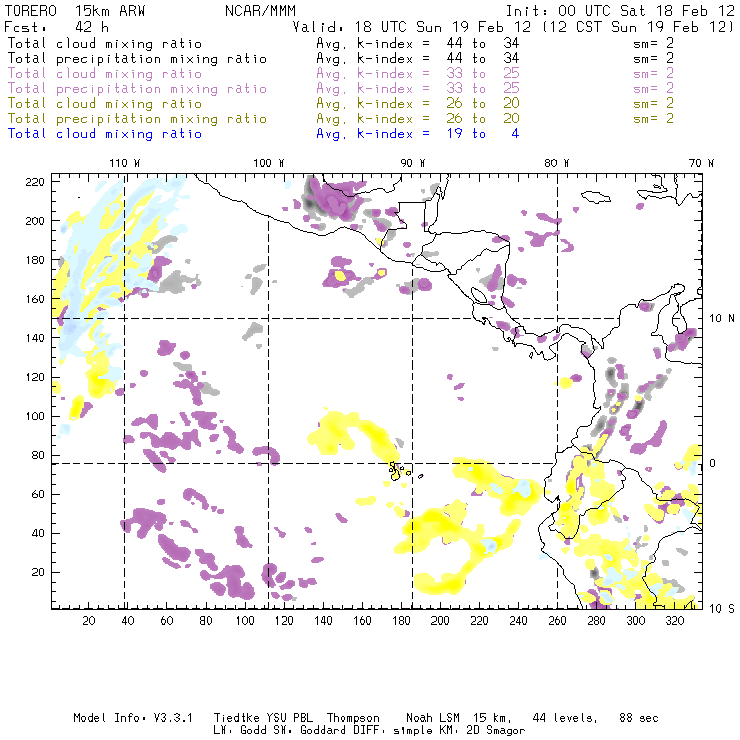Select "200" on the horizontal axis

click(440, 621)
